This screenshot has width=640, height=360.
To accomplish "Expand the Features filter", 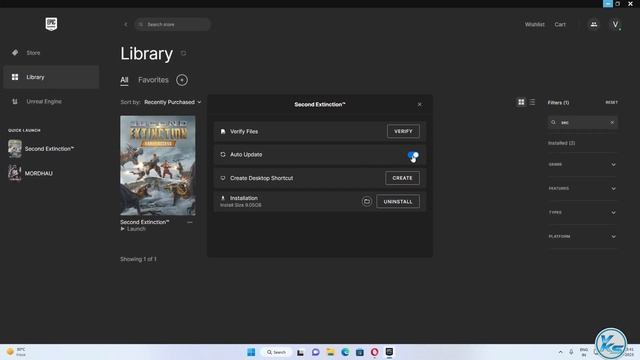I will [x=582, y=189].
